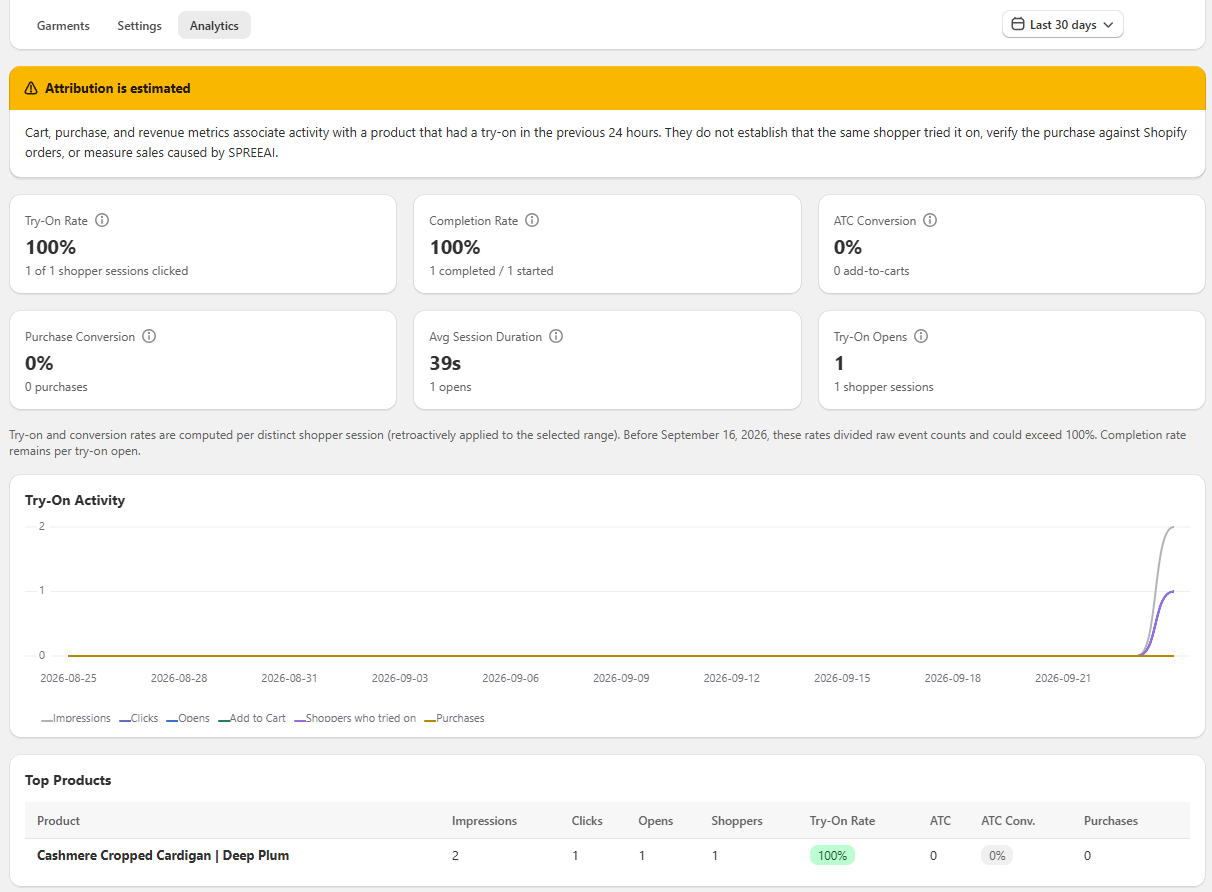Open the Last 30 days date range dropdown
This screenshot has width=1212, height=892.
click(x=1063, y=25)
